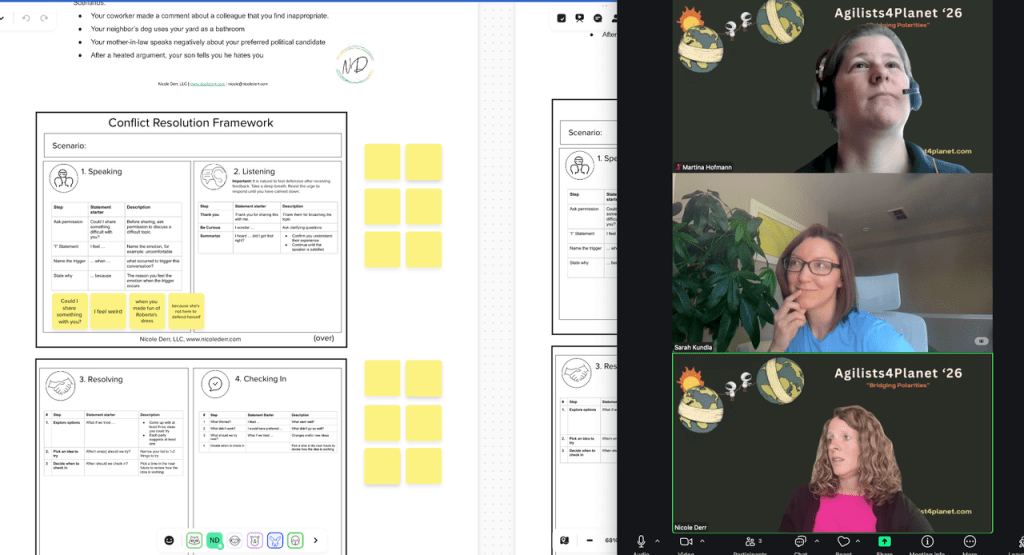This screenshot has height=555, width=1024.
Task: Select Sarah Kundla's video tile
Action: click(833, 262)
